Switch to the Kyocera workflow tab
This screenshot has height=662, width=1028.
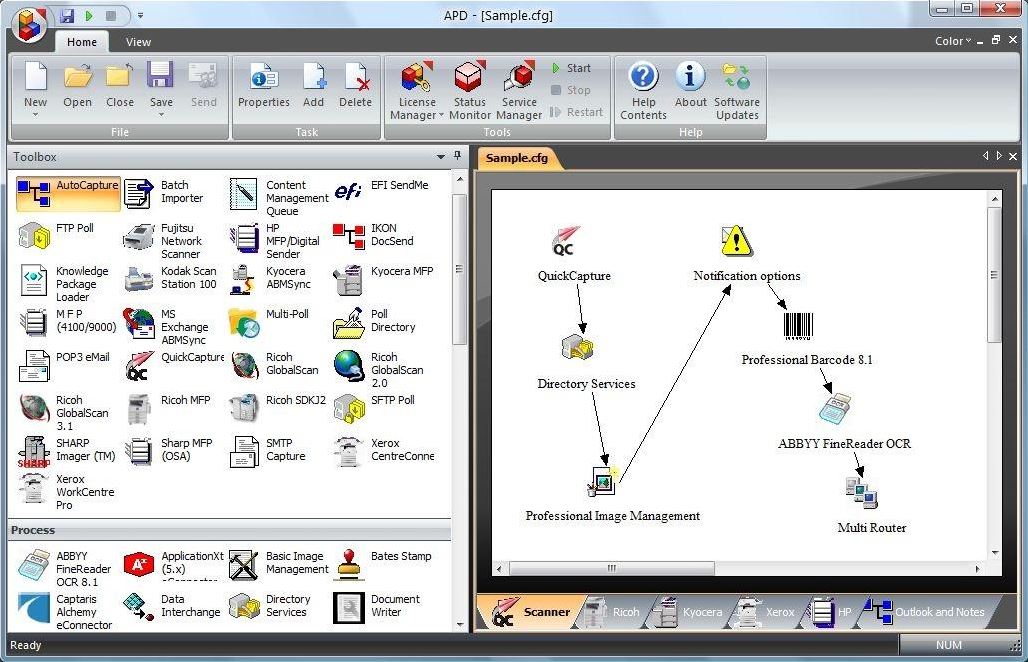click(x=687, y=612)
